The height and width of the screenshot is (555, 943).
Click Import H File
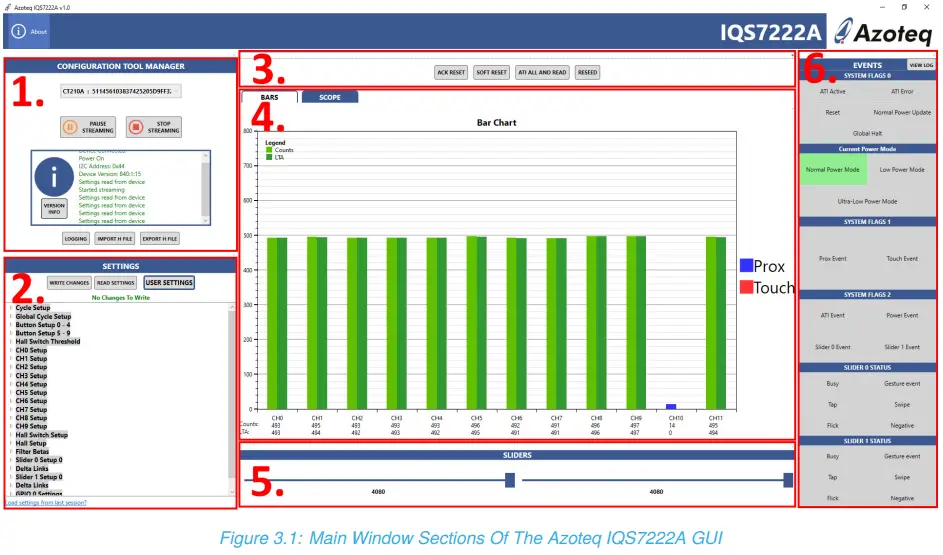click(x=114, y=239)
